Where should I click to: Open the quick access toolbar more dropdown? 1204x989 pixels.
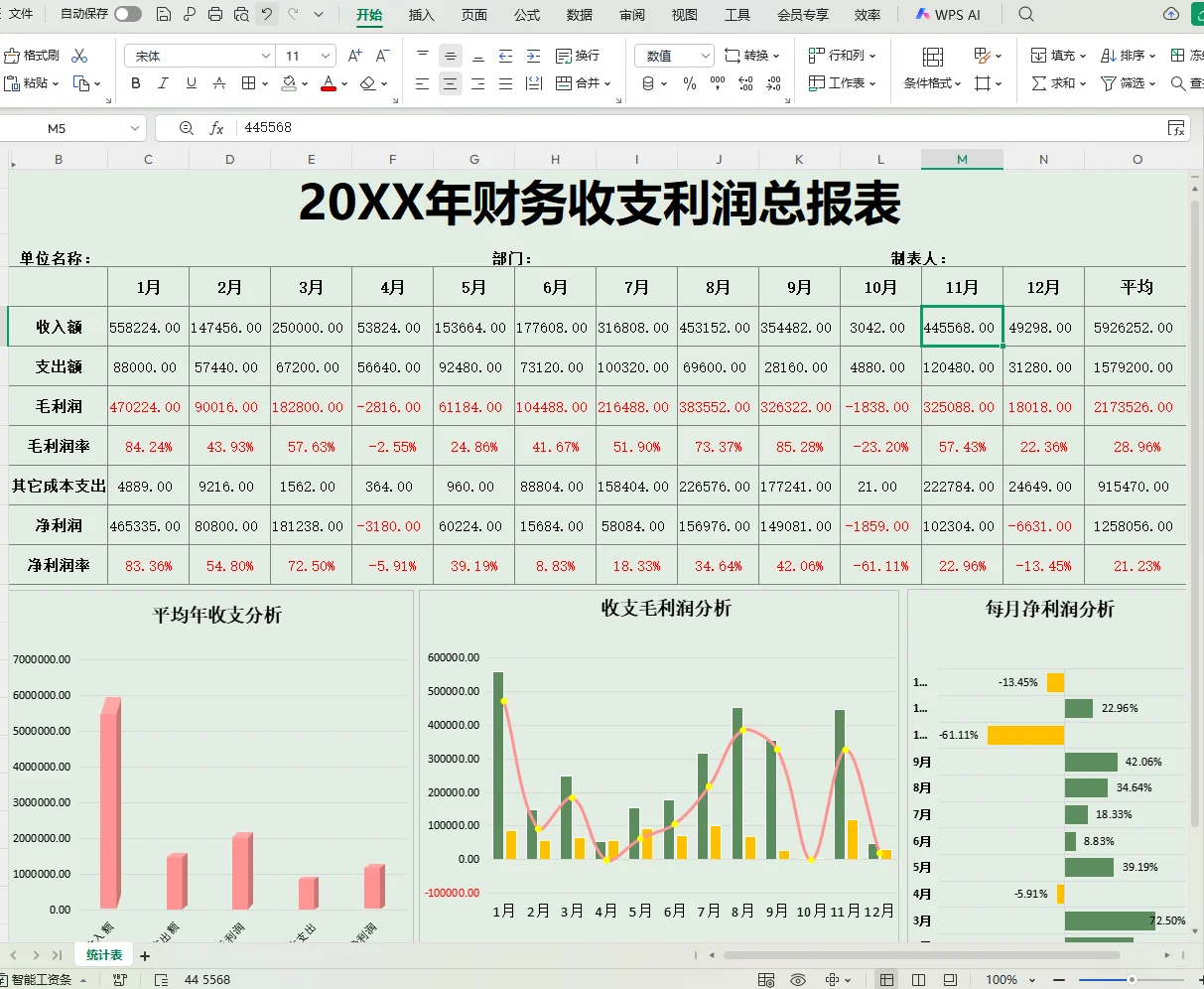click(319, 14)
